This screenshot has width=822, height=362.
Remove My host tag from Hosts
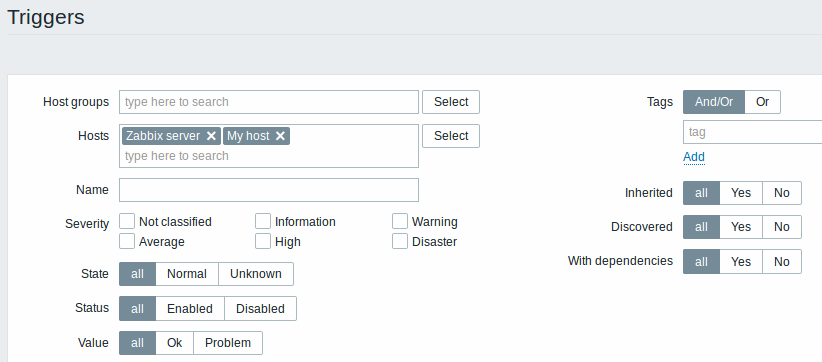pyautogui.click(x=280, y=136)
